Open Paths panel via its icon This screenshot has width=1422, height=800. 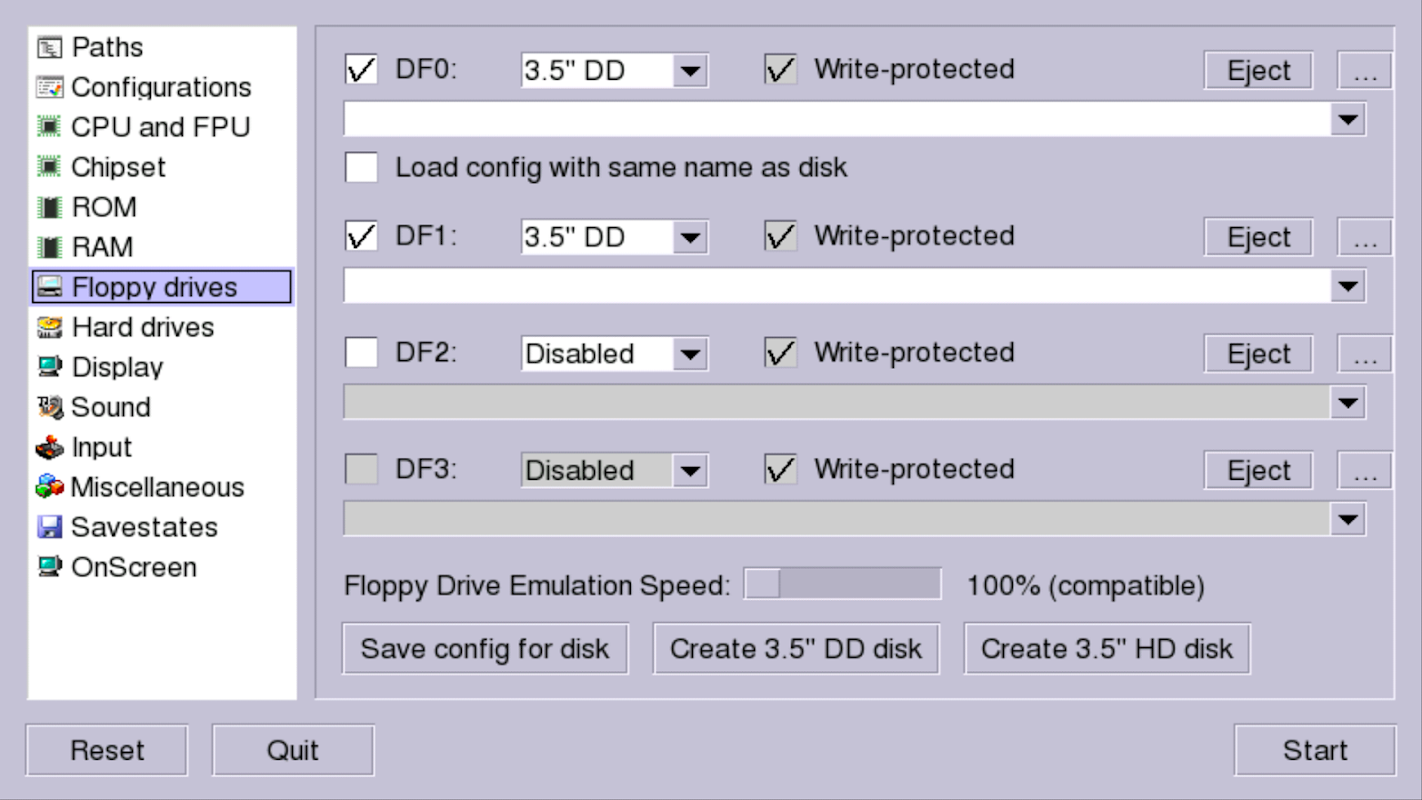tap(49, 47)
